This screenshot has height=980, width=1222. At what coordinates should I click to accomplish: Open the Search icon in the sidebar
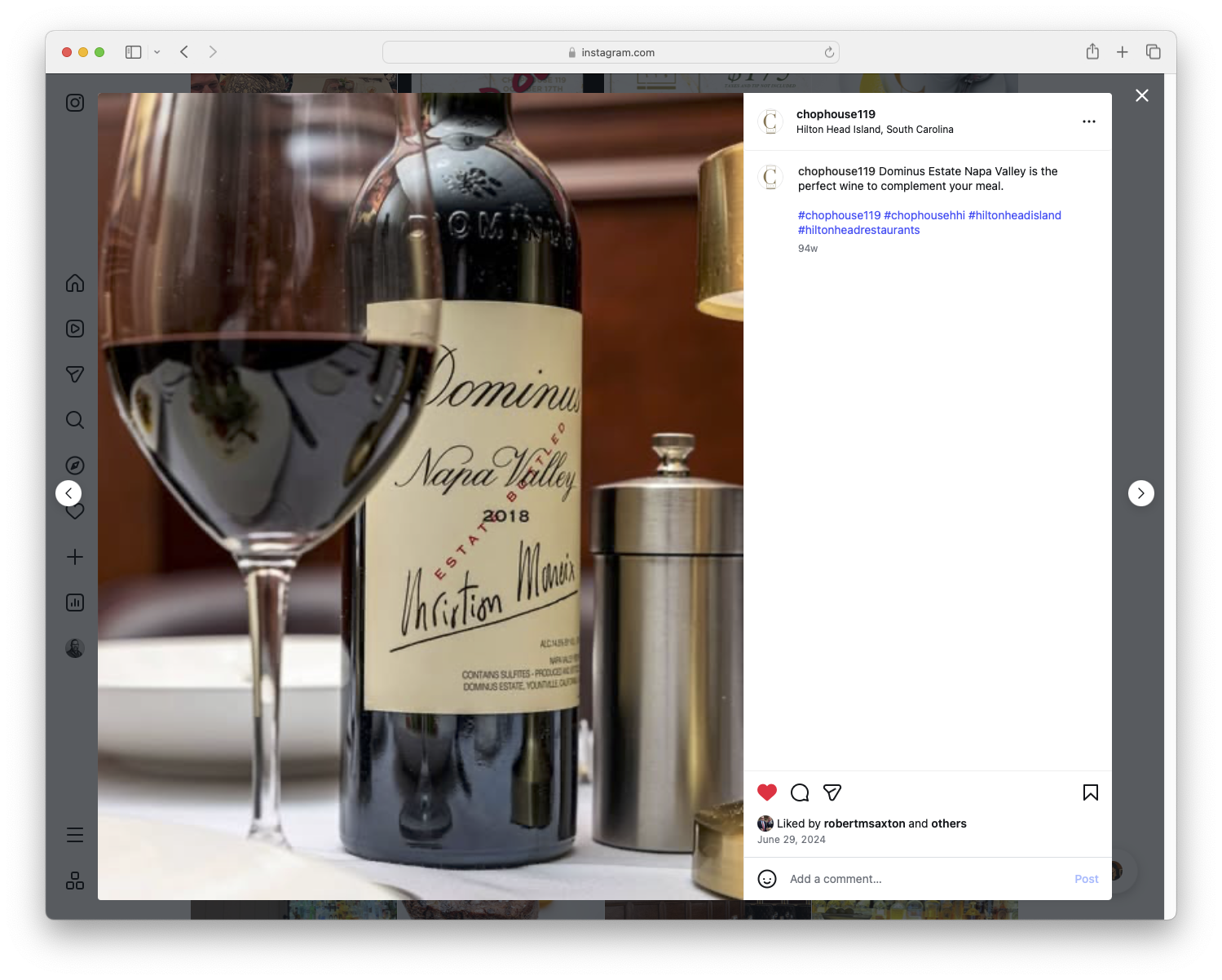pos(74,420)
